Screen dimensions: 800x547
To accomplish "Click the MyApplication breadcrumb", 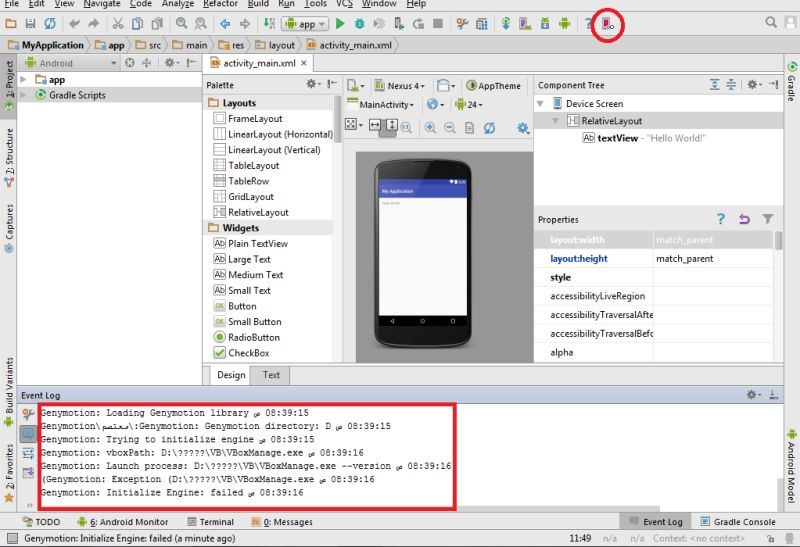I will click(46, 45).
